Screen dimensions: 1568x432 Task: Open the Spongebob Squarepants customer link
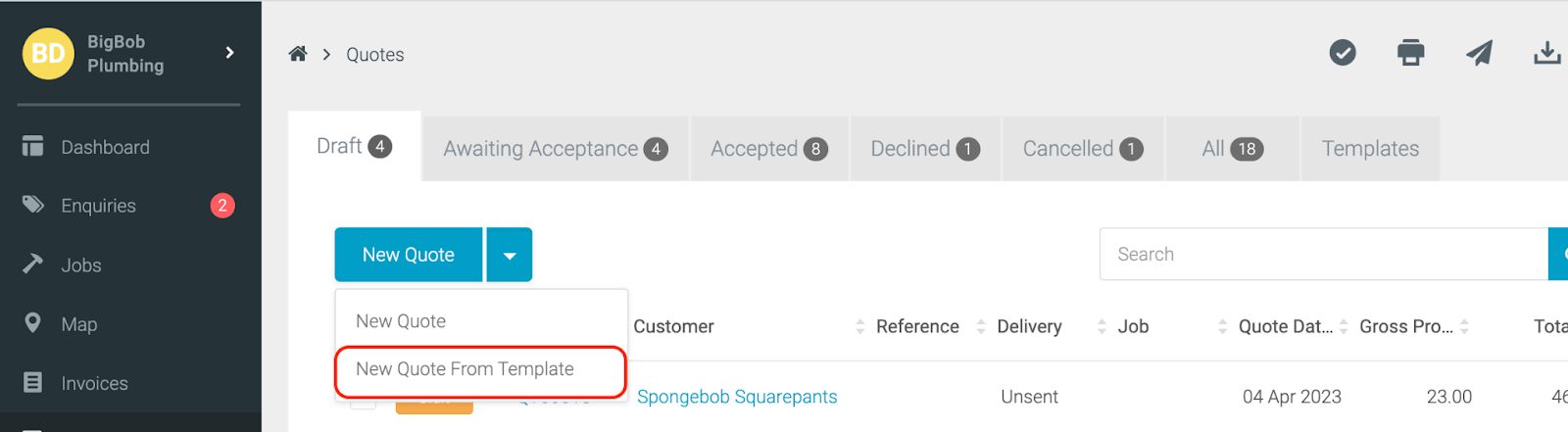tap(737, 397)
